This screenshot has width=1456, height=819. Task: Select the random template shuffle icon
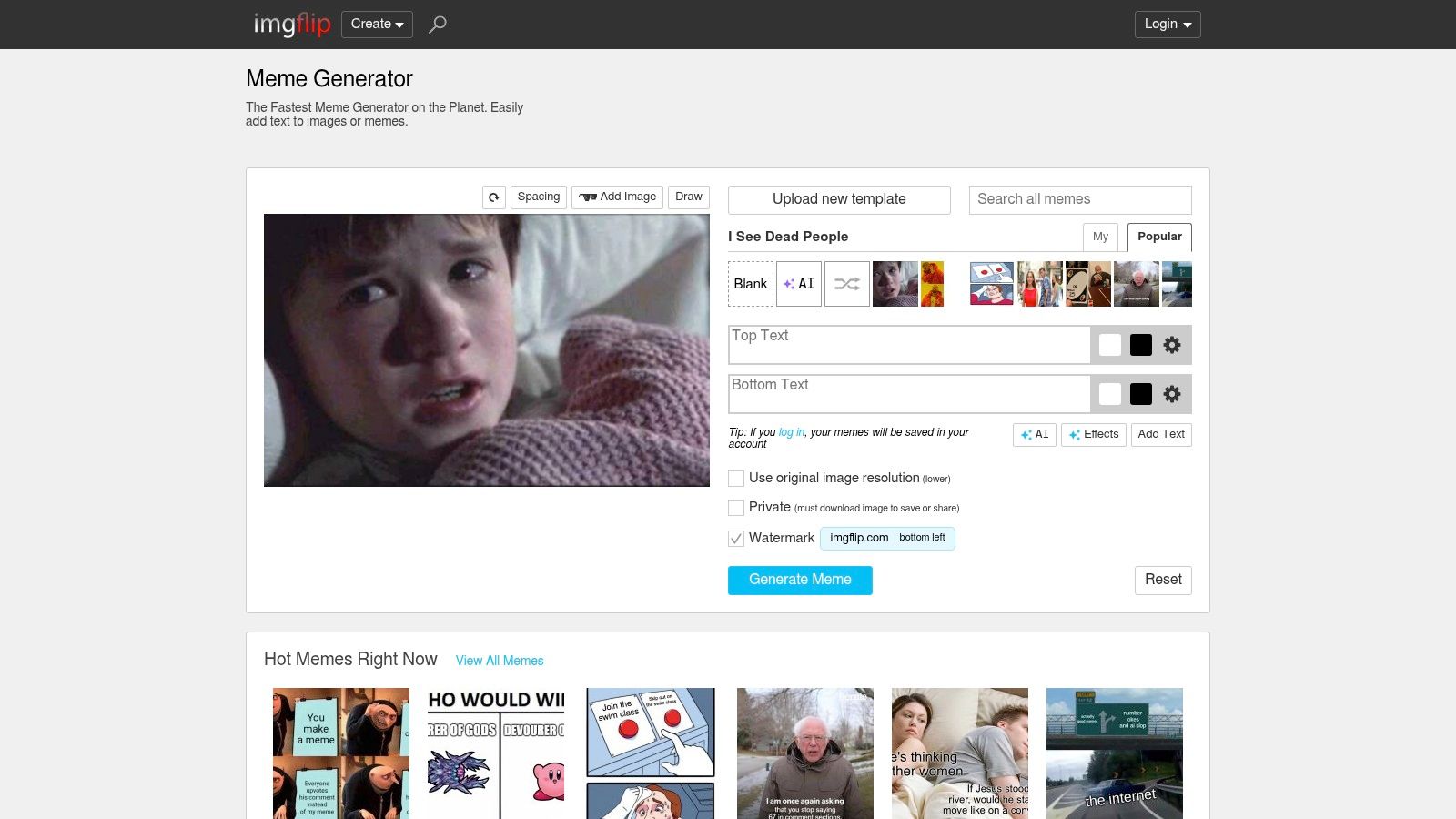click(x=847, y=284)
